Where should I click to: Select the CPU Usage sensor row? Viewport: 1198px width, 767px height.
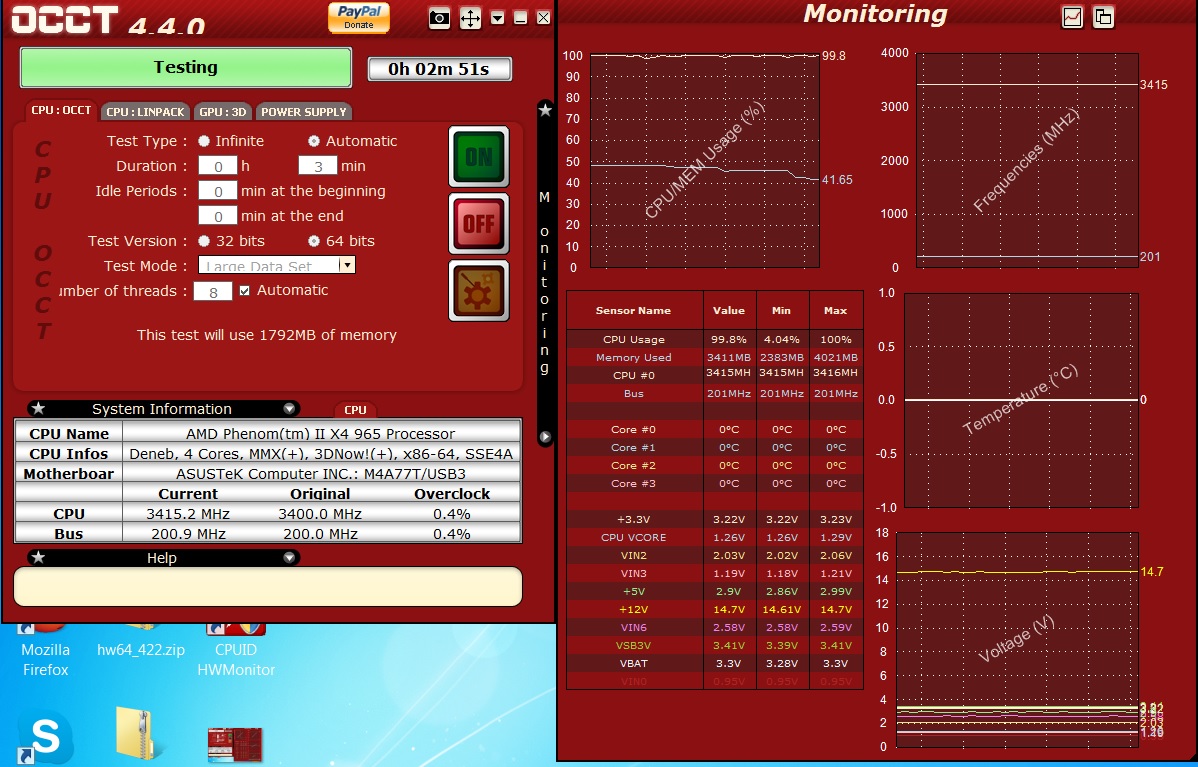(714, 339)
